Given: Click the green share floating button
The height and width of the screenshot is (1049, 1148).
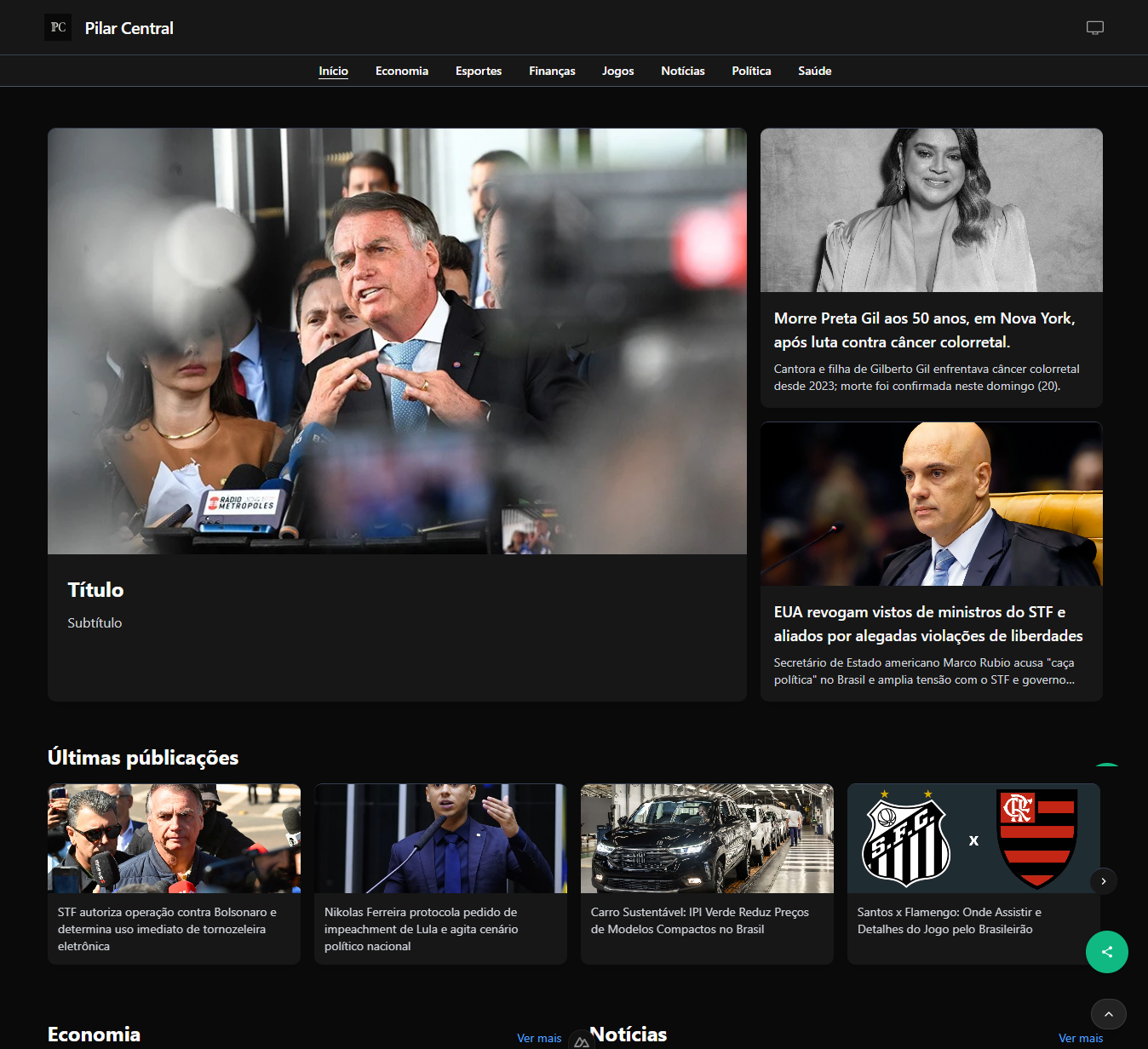Looking at the screenshot, I should (x=1106, y=952).
